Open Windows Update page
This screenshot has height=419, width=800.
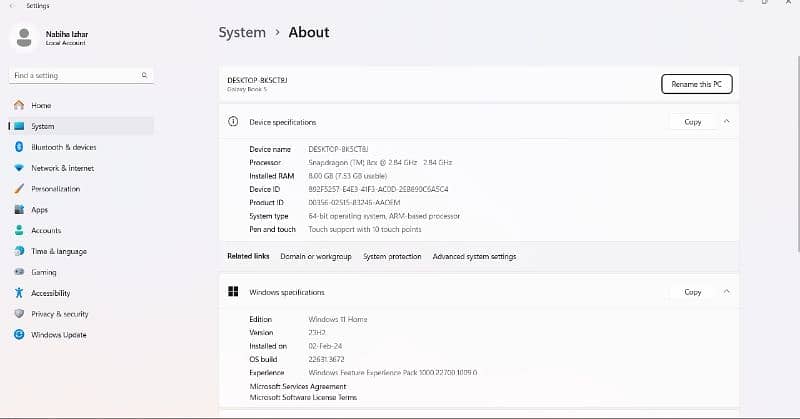[x=58, y=335]
